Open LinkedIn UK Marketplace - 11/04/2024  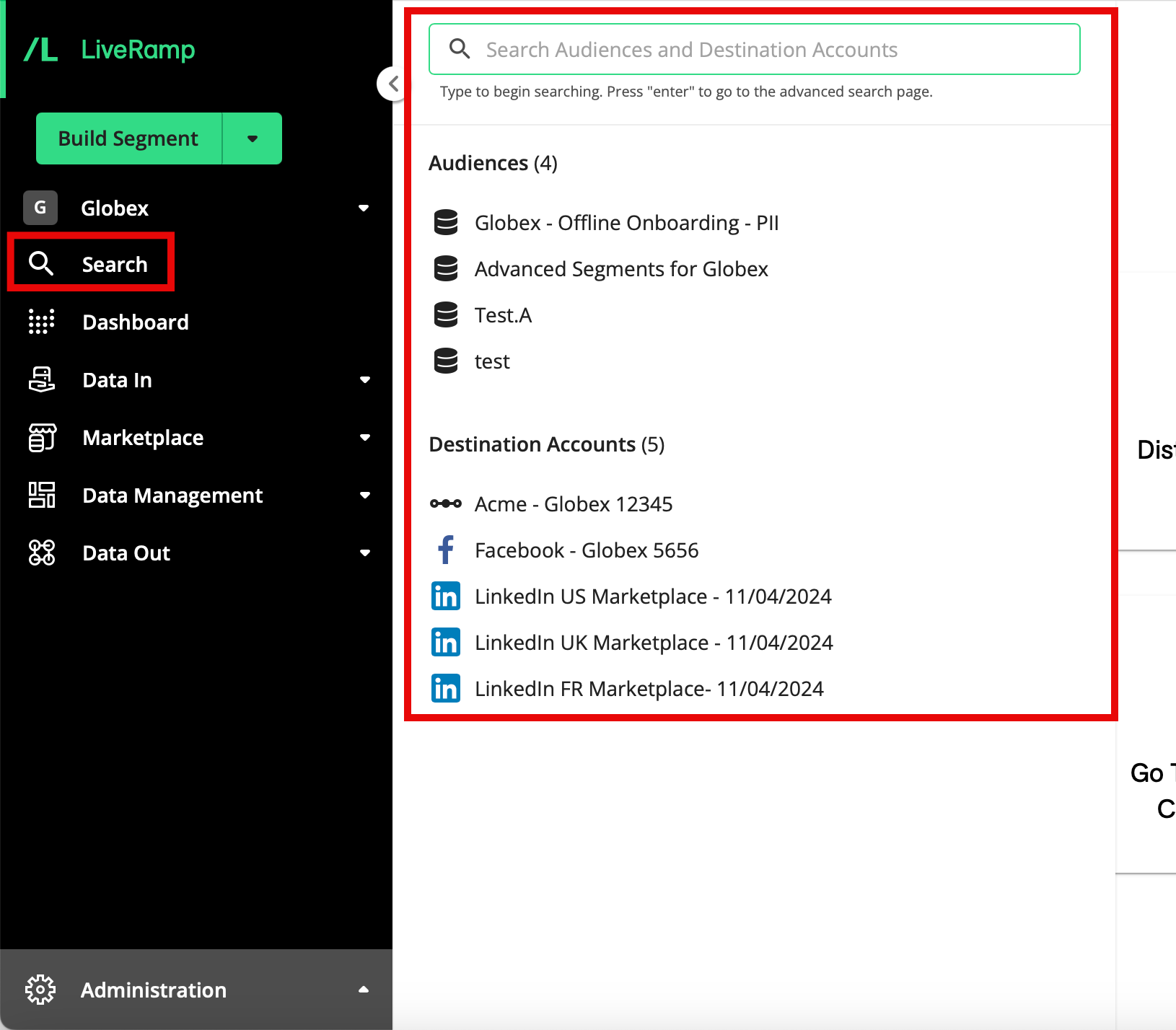click(x=654, y=643)
